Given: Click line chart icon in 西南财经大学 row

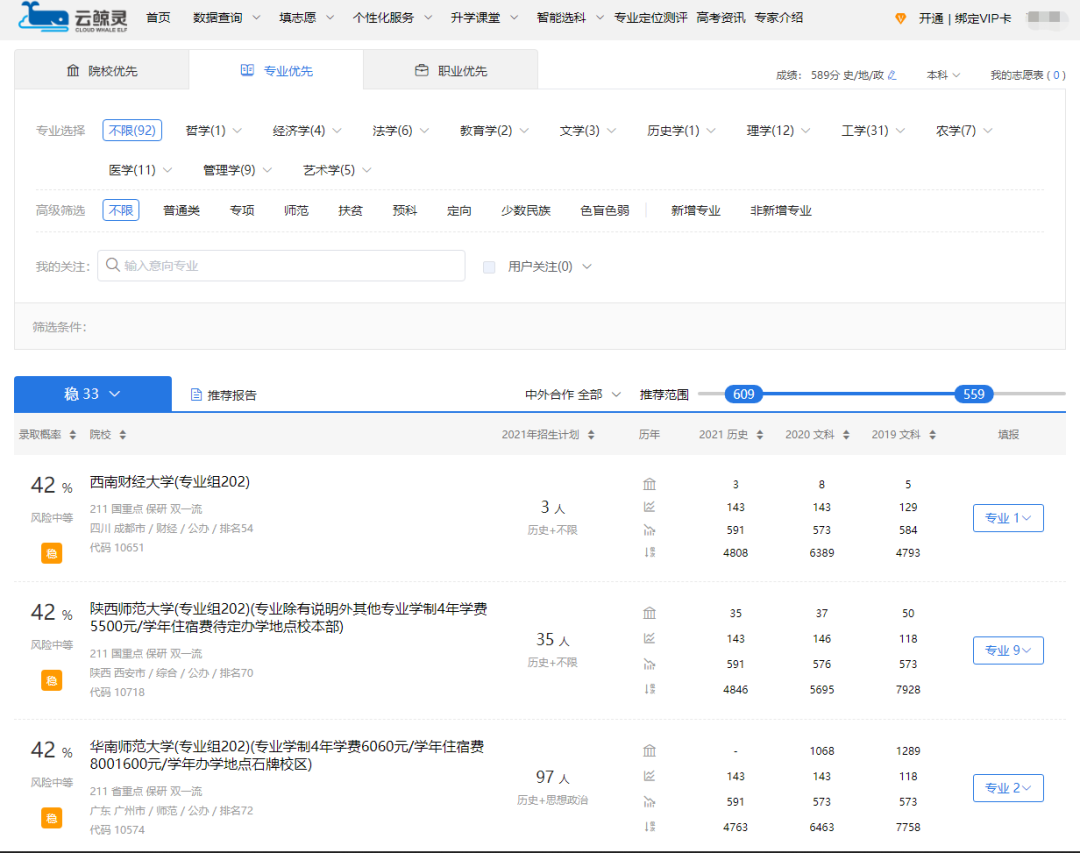Looking at the screenshot, I should click(650, 507).
